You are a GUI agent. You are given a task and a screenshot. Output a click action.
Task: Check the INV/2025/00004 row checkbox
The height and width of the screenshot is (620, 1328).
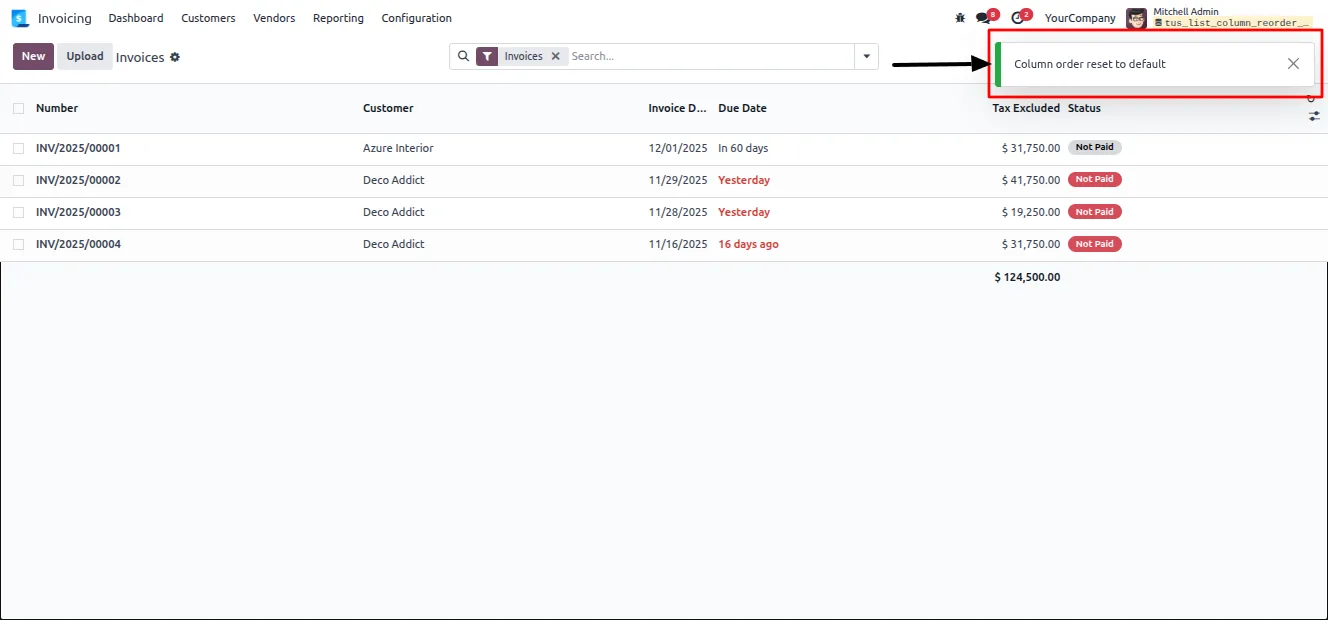pyautogui.click(x=18, y=244)
